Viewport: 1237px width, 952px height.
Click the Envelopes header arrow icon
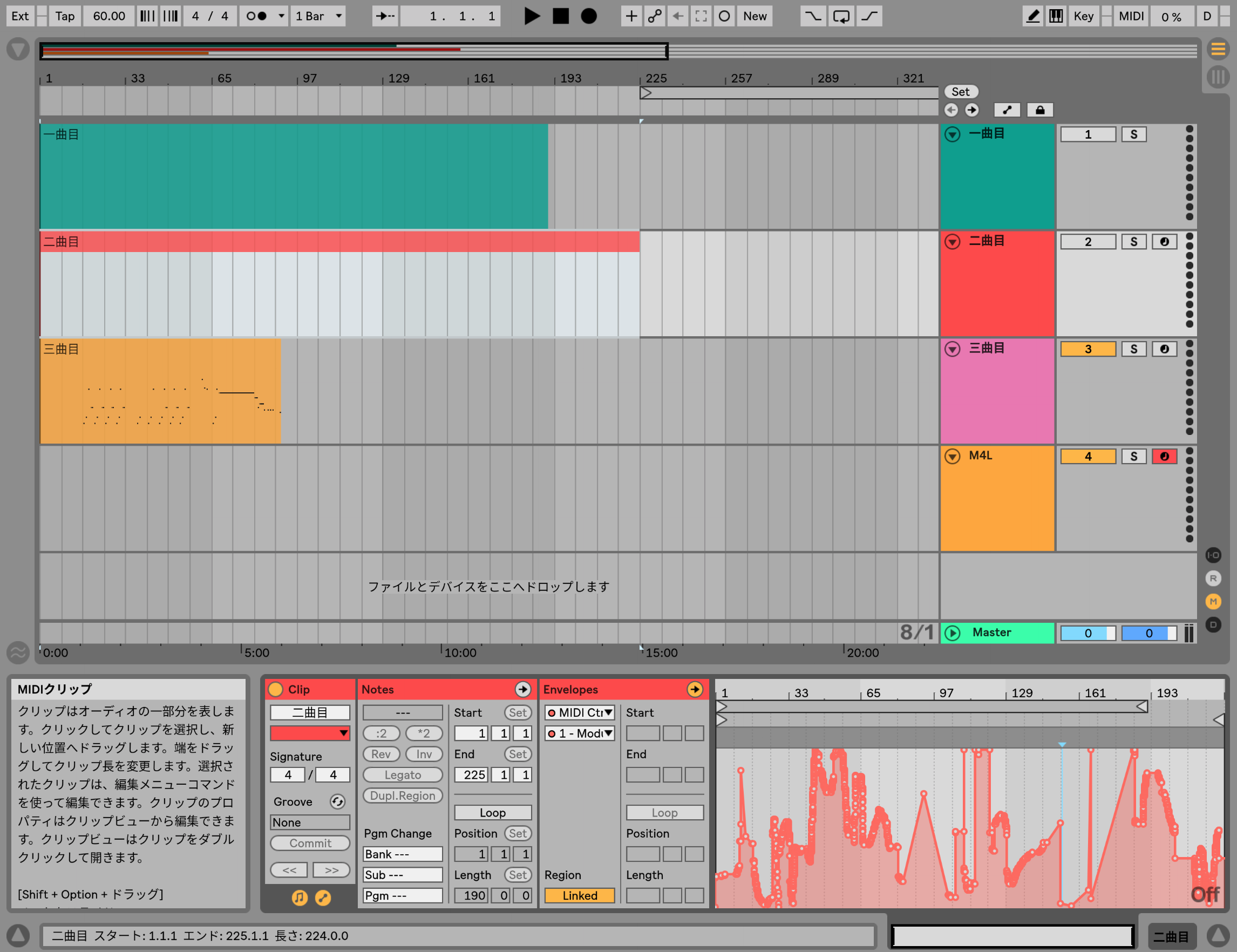[x=695, y=689]
